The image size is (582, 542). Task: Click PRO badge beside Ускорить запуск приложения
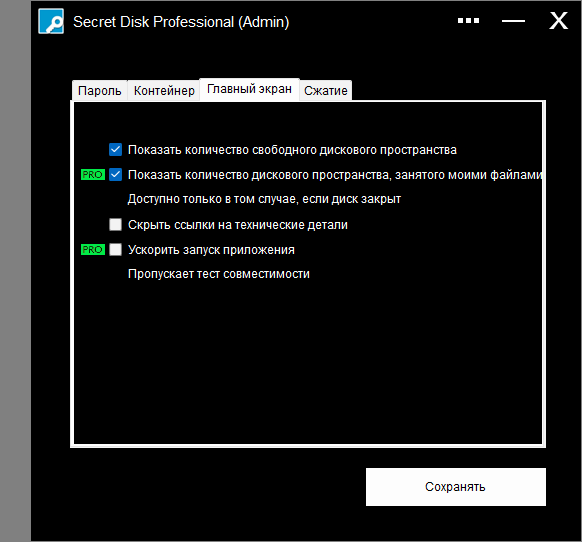coord(93,249)
